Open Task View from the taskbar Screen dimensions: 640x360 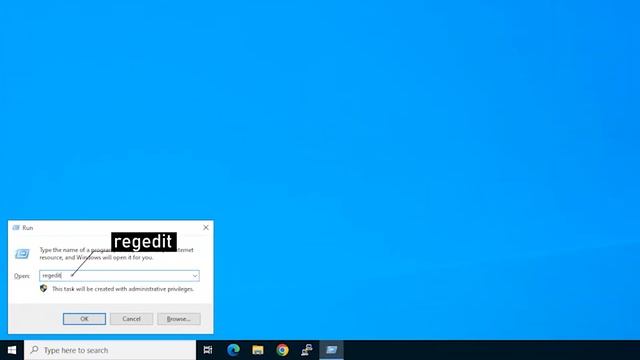click(x=208, y=350)
